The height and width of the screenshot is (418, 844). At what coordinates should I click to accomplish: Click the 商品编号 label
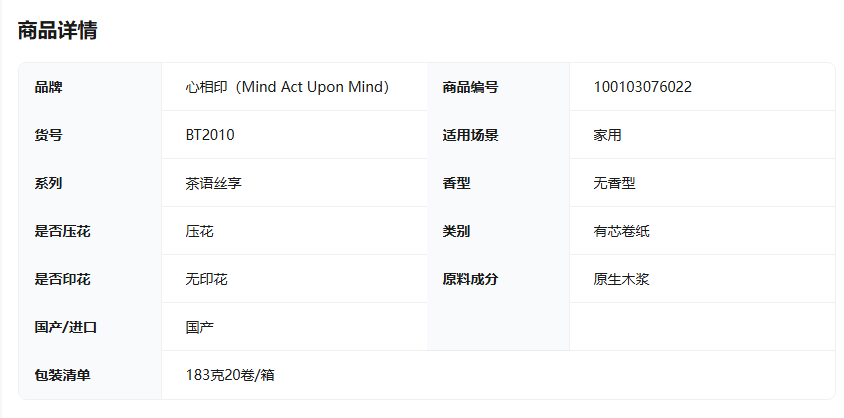click(x=470, y=87)
